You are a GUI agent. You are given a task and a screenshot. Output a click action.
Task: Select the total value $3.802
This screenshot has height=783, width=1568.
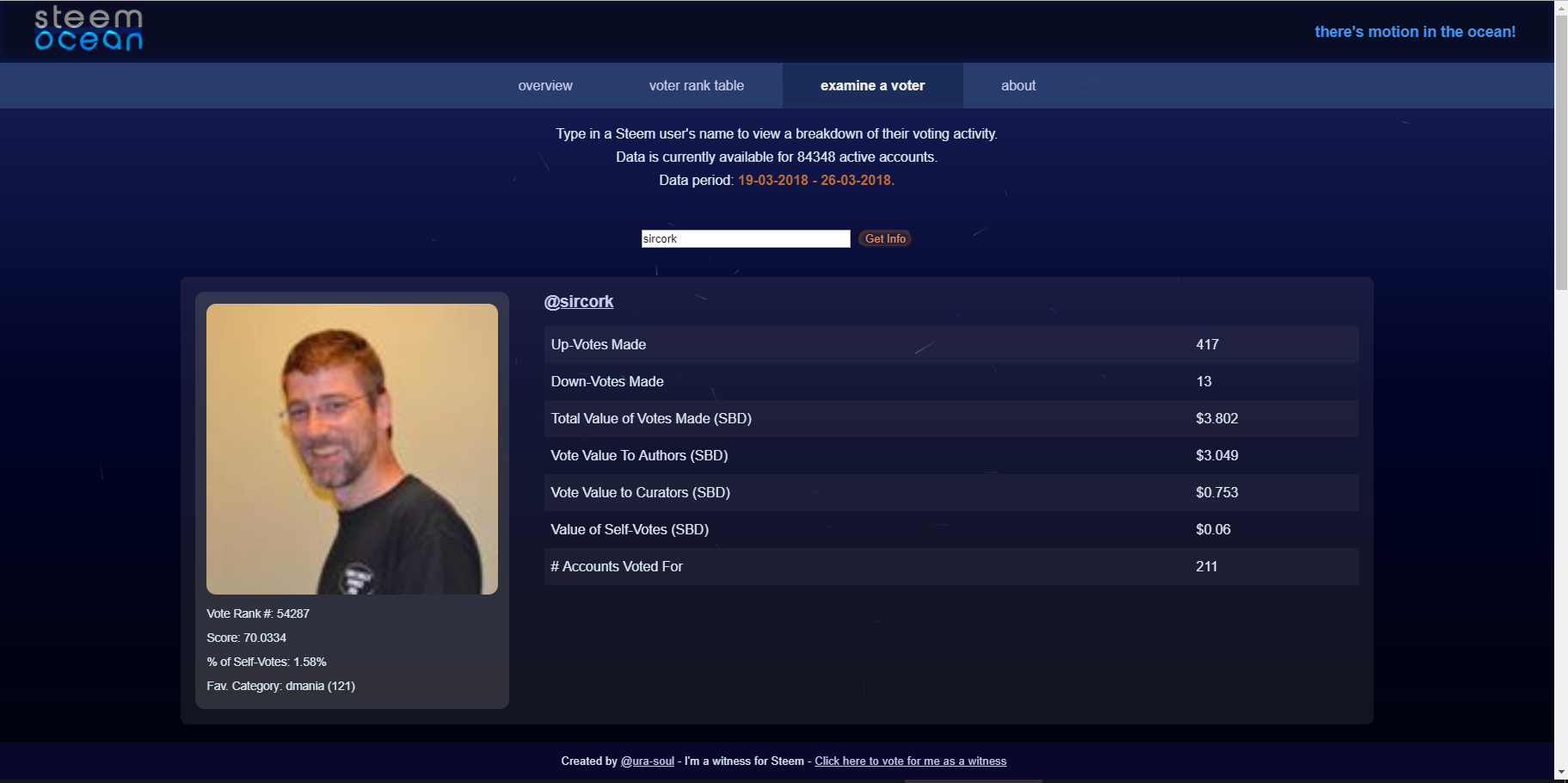pyautogui.click(x=1217, y=418)
